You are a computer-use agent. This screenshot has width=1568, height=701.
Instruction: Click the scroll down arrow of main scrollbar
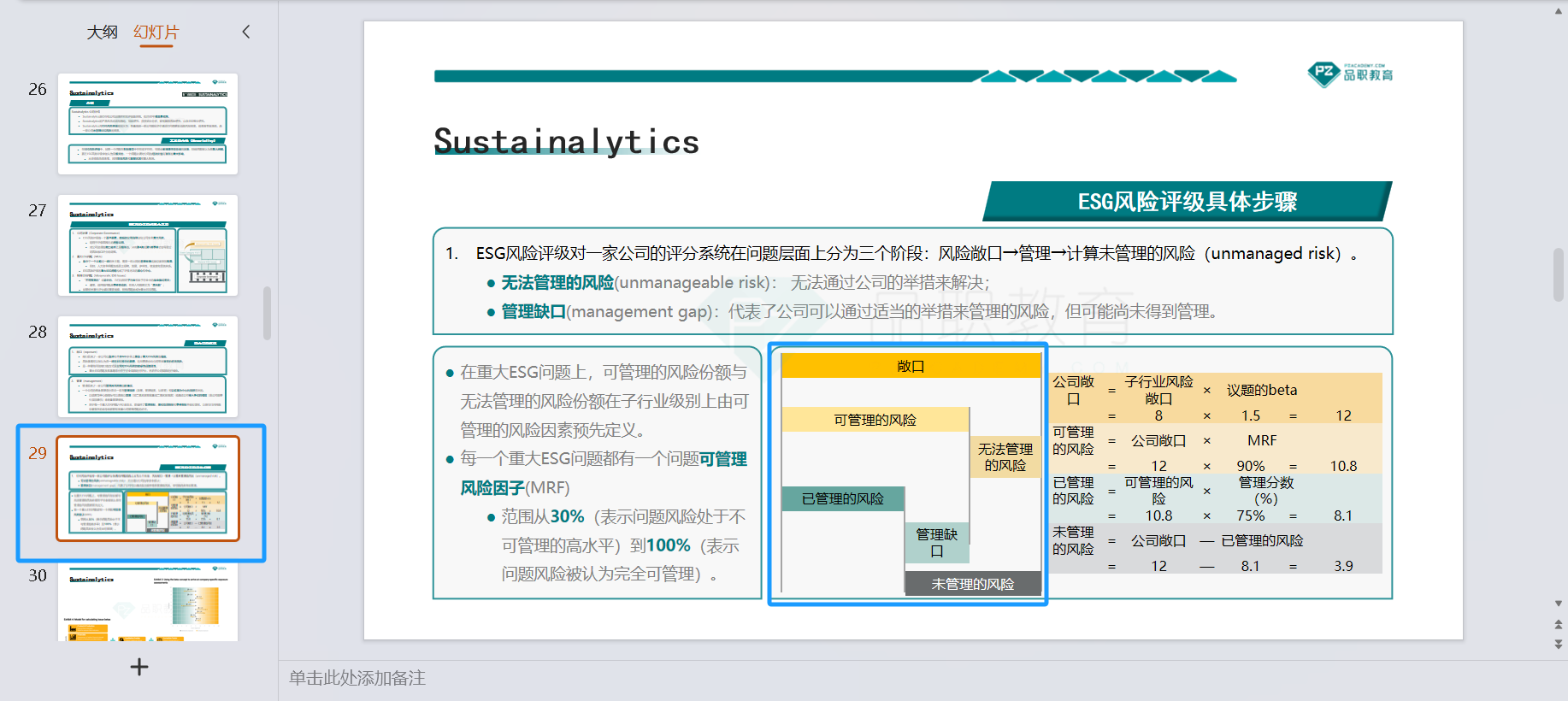[1559, 604]
